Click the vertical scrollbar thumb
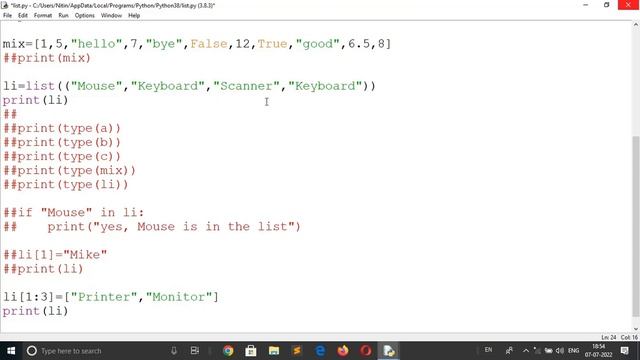640x360 pixels. click(636, 227)
